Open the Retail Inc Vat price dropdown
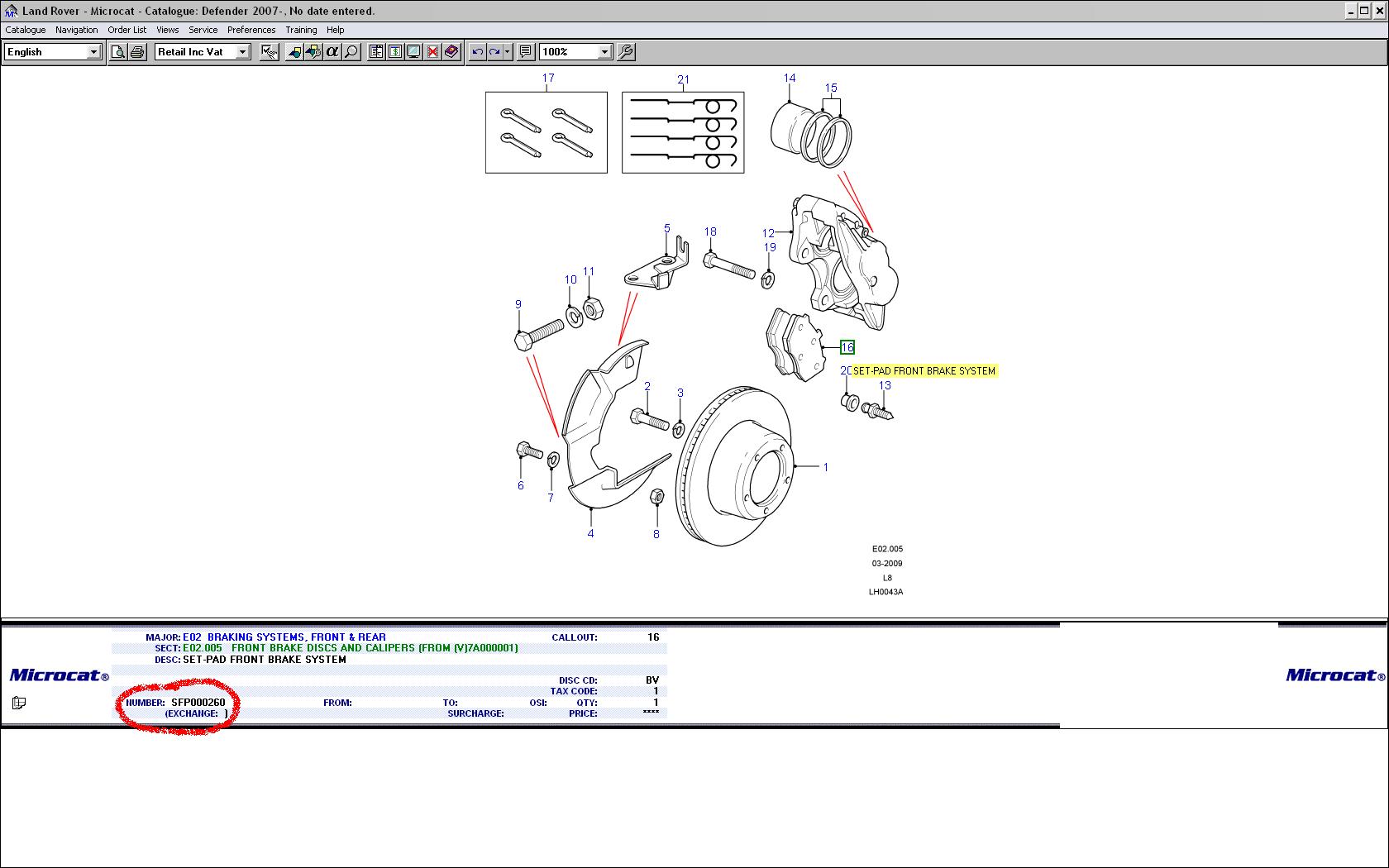 point(242,52)
